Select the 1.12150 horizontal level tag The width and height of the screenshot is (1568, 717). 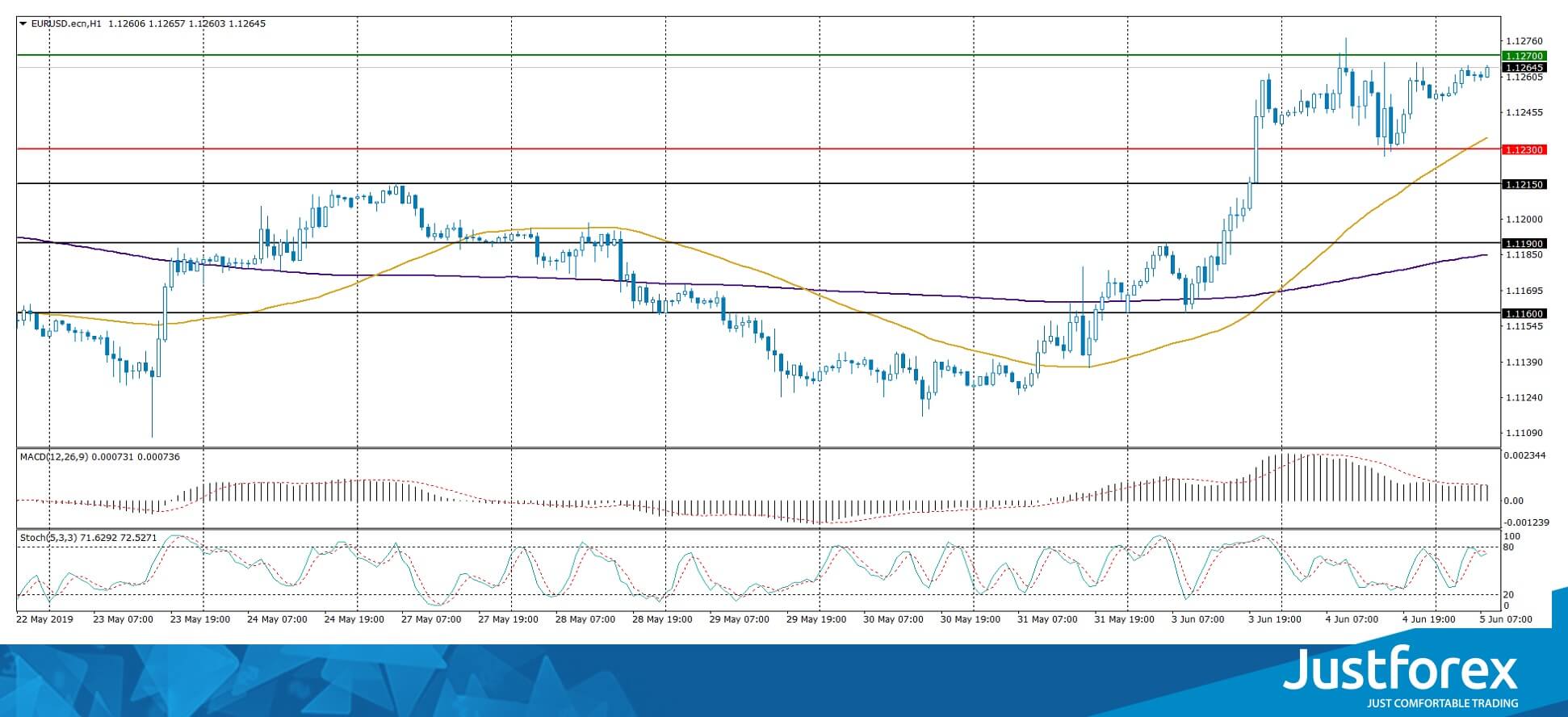point(1523,184)
